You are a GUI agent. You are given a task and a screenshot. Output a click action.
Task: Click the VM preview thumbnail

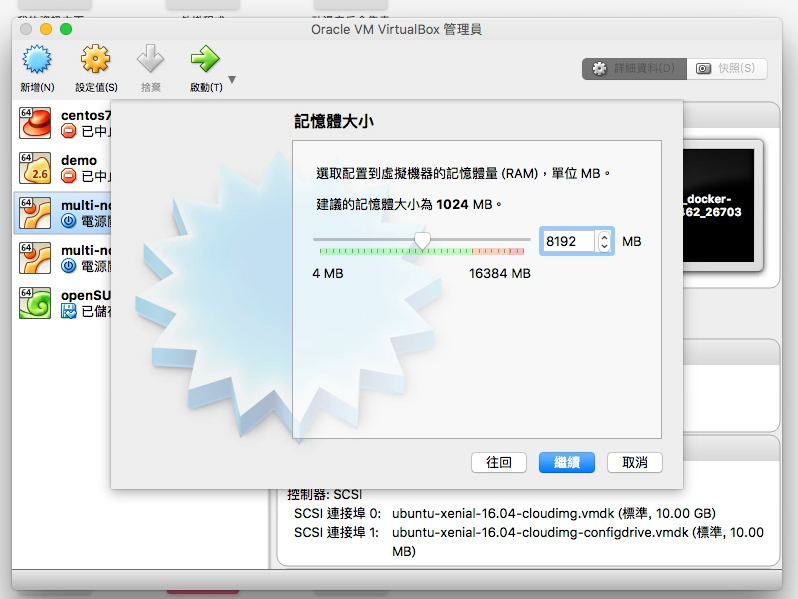(x=718, y=205)
